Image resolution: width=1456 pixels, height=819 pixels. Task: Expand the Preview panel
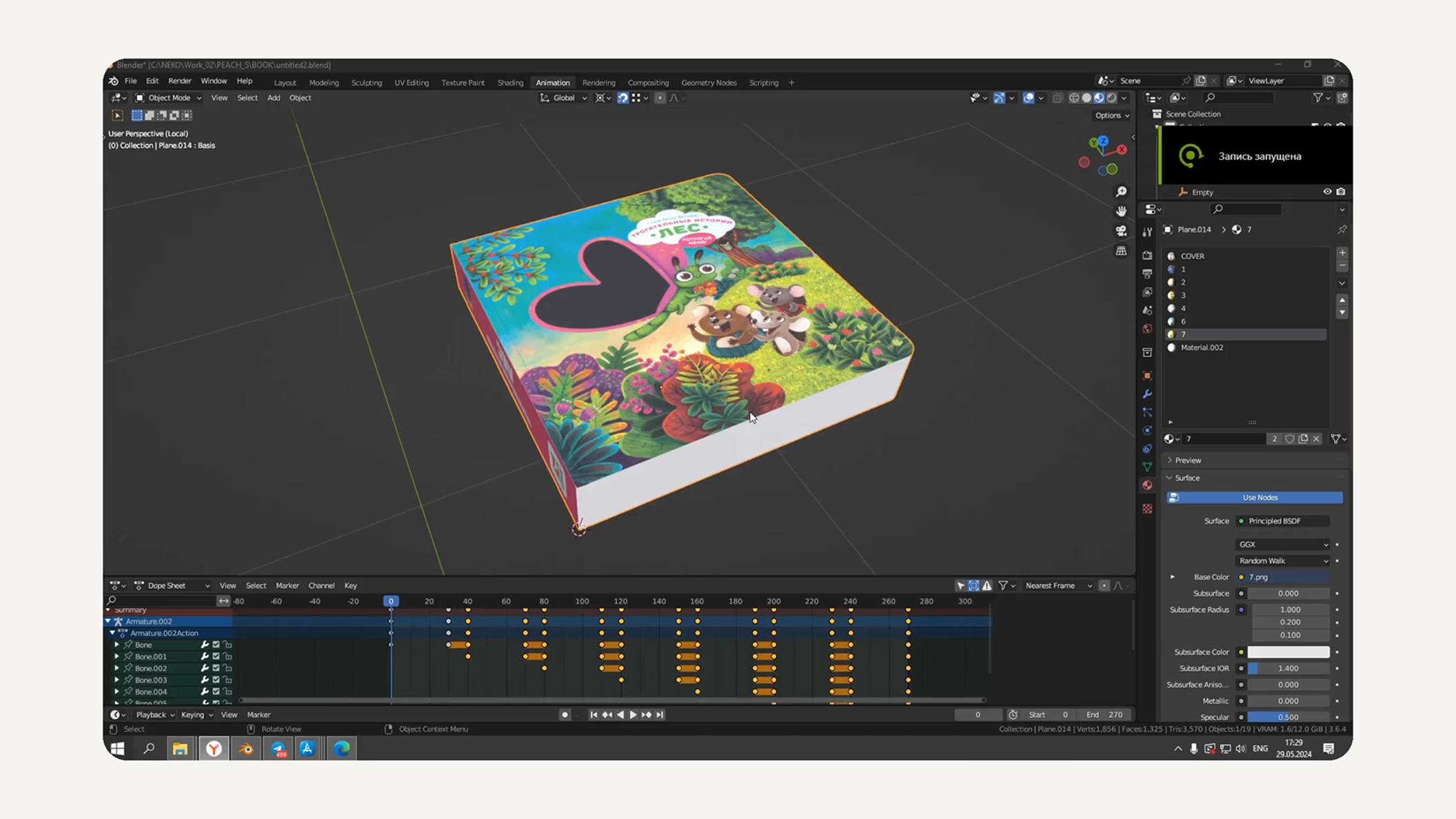pos(1187,460)
